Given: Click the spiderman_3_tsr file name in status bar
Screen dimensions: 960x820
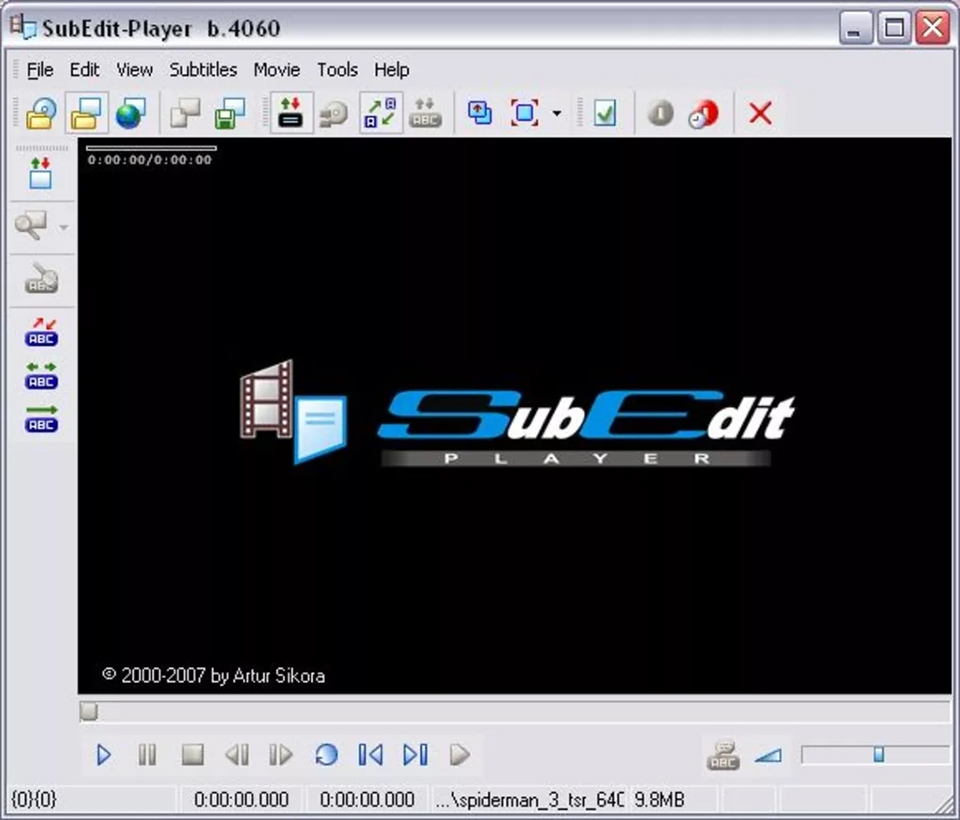Looking at the screenshot, I should (x=530, y=800).
